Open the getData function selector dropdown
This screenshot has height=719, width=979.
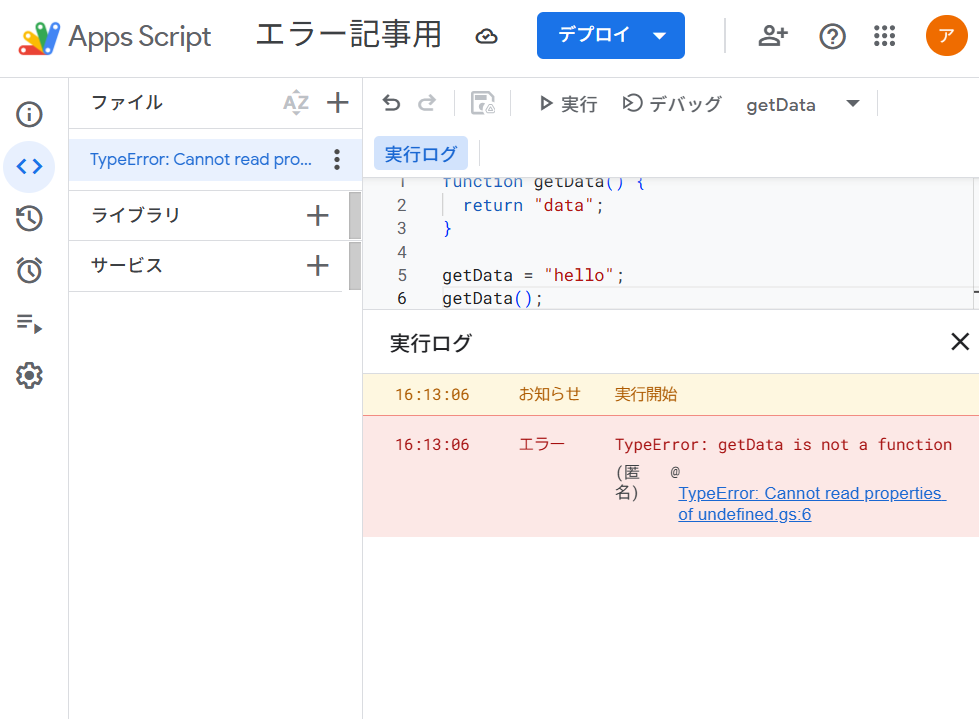pyautogui.click(x=851, y=103)
